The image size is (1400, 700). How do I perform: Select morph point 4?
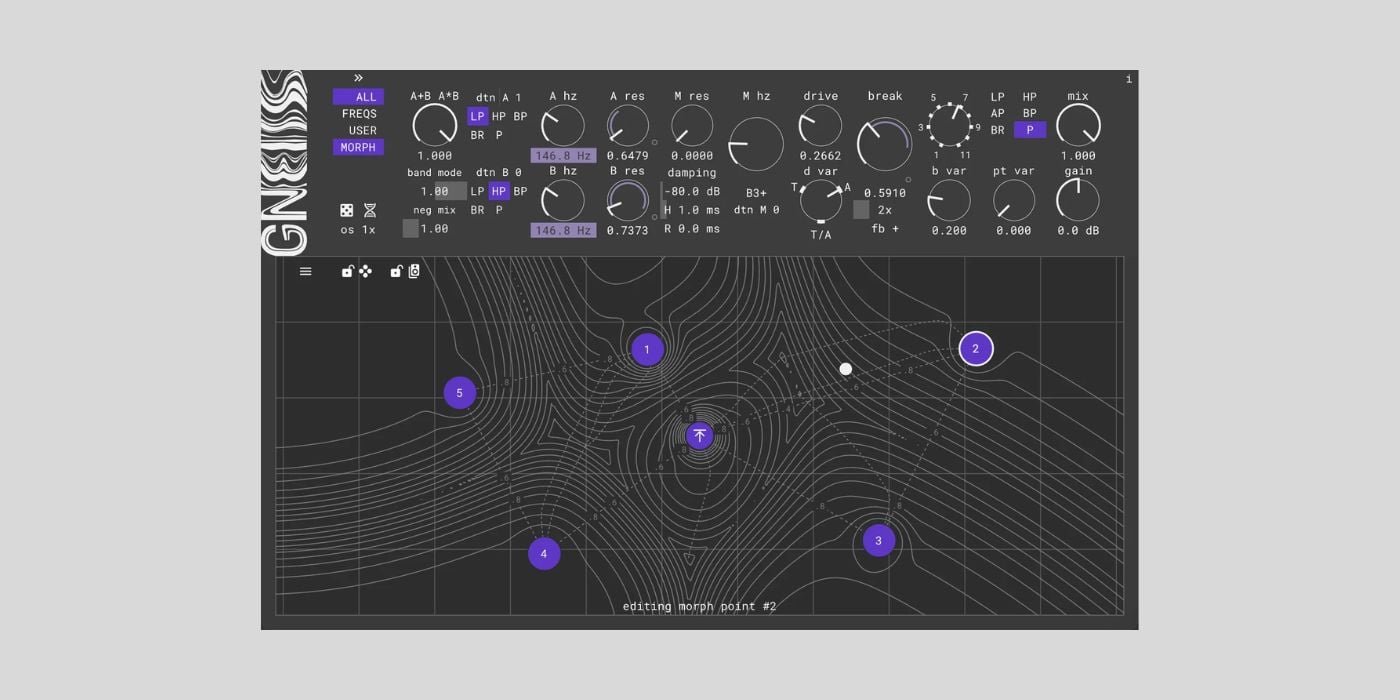pos(544,553)
